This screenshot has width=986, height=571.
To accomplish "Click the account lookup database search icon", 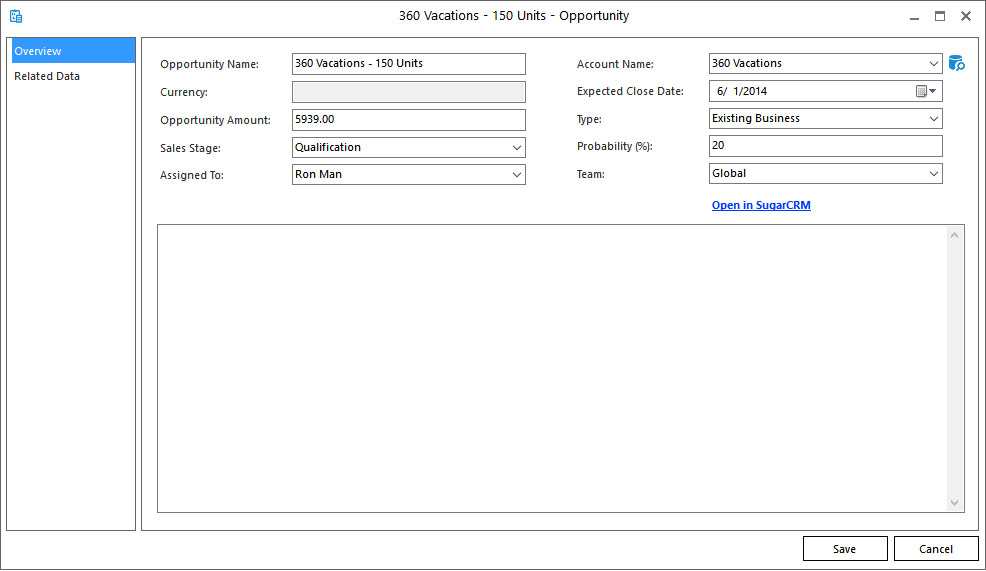I will click(x=956, y=64).
